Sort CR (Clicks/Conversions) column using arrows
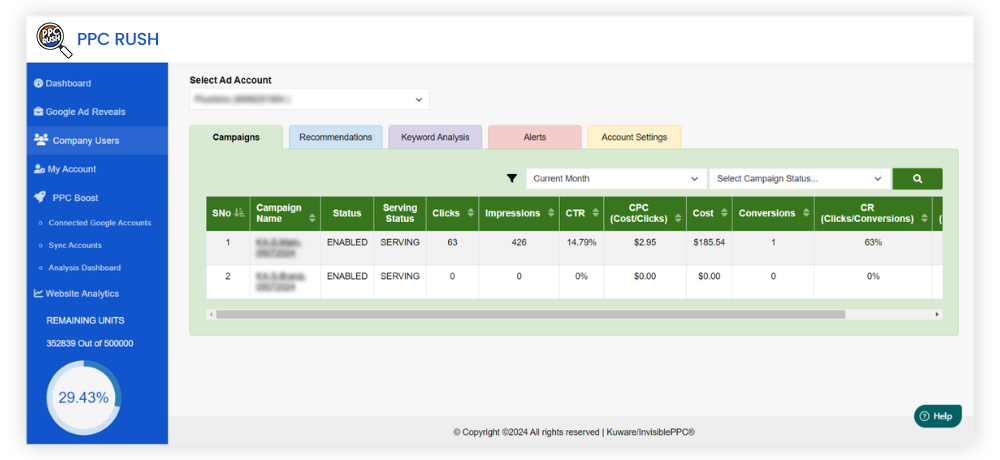Viewport: 1000px width, 460px height. point(925,218)
